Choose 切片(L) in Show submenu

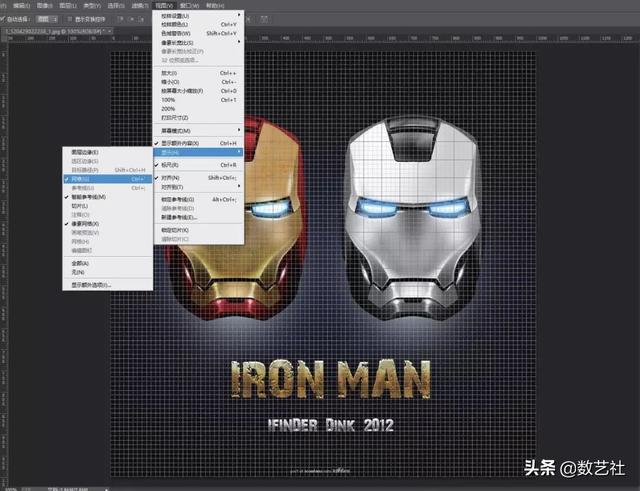pos(108,206)
